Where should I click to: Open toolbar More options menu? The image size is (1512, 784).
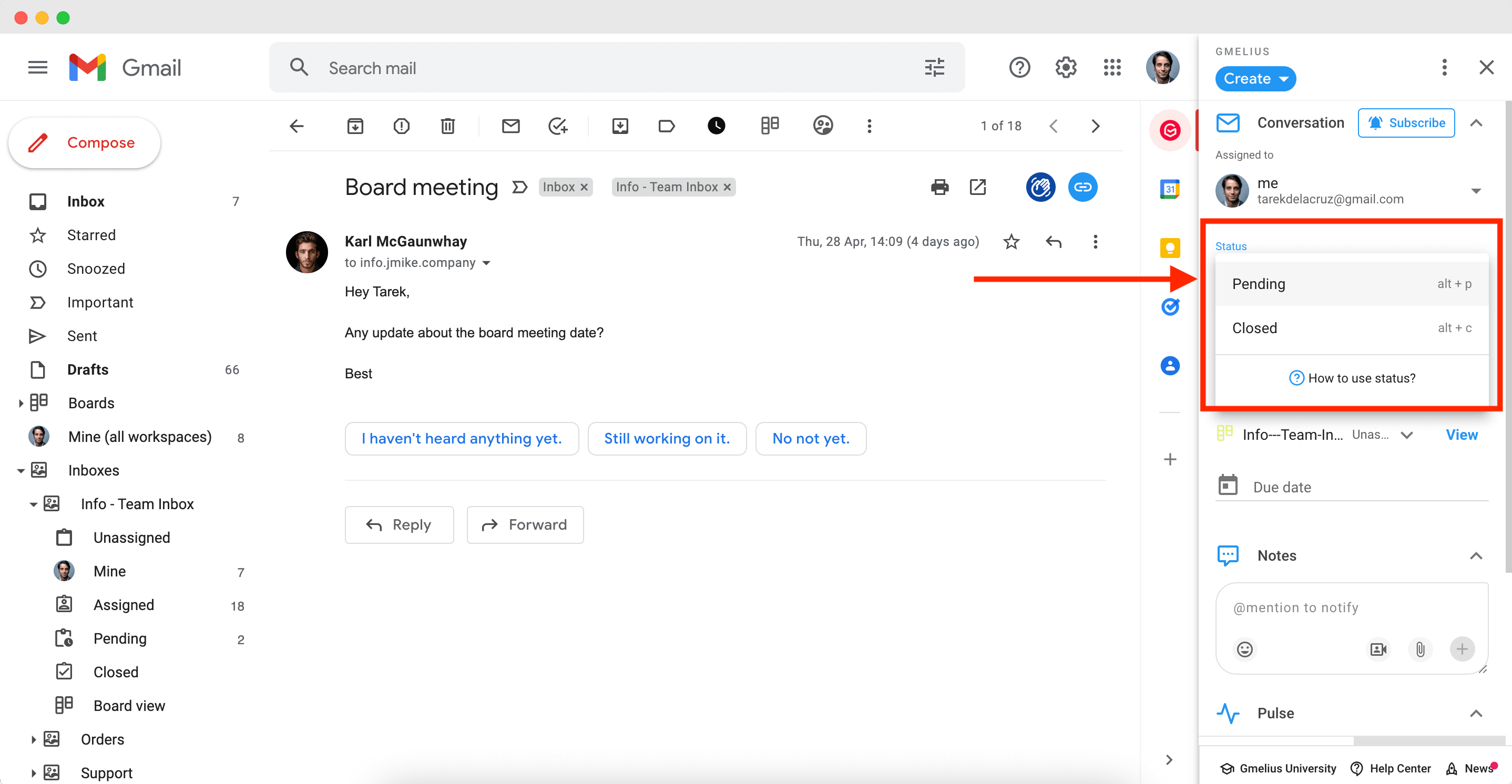(869, 126)
